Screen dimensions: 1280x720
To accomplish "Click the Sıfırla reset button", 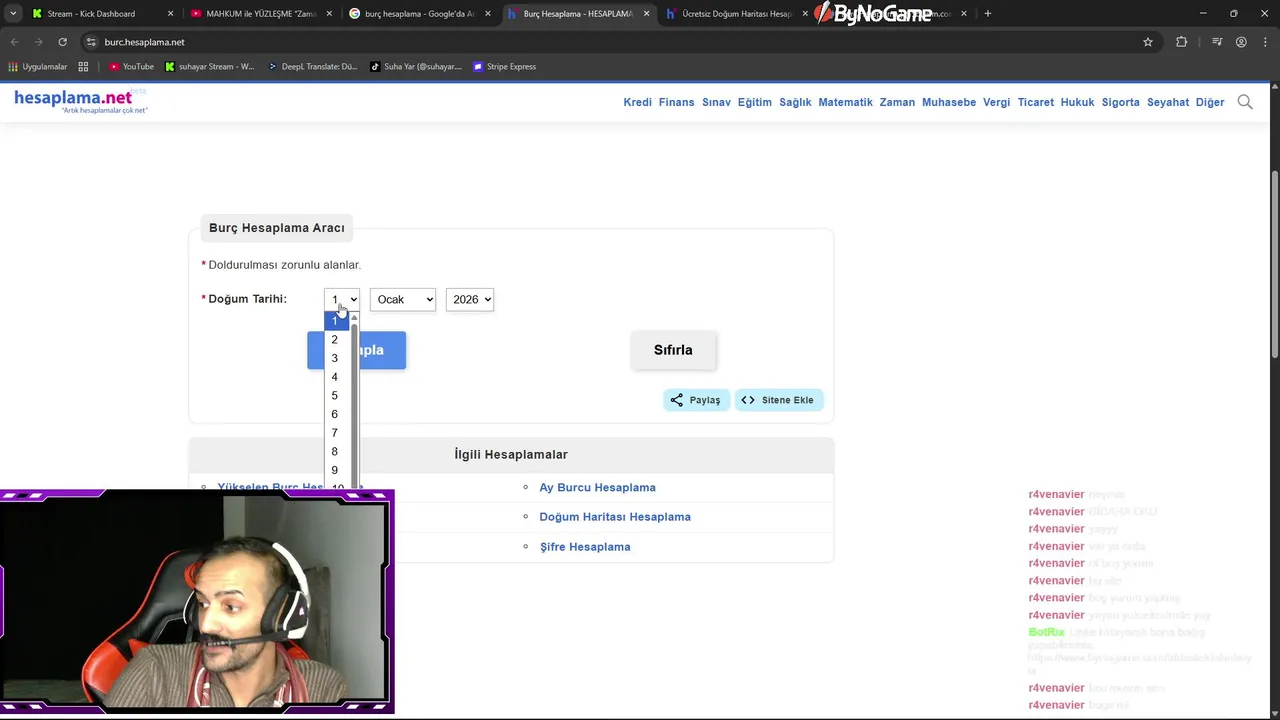I will click(x=673, y=350).
